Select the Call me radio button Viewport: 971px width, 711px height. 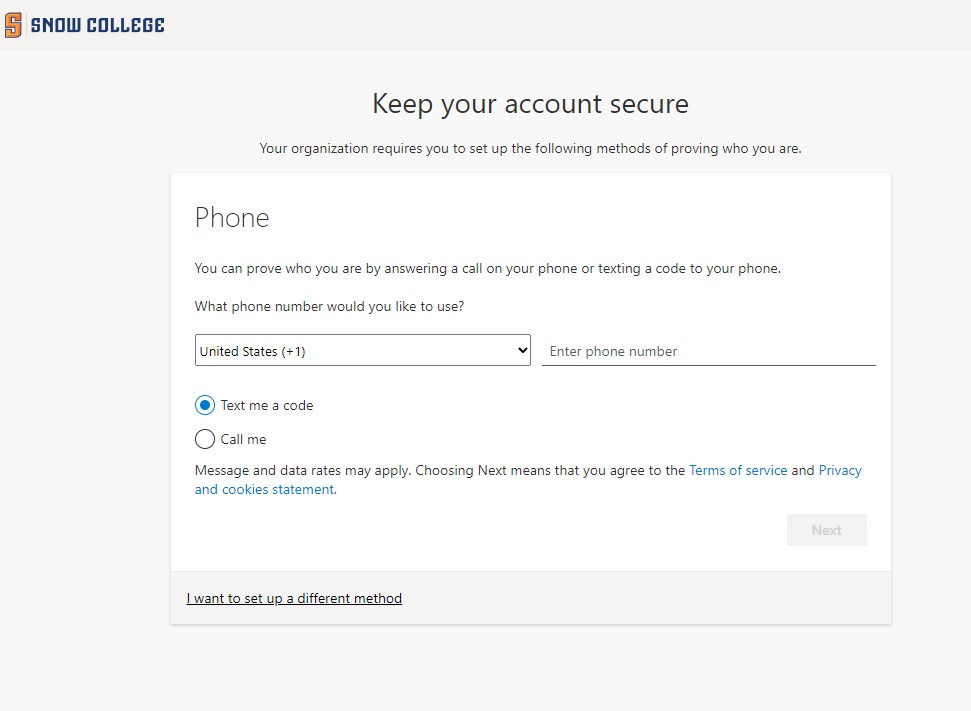[205, 439]
